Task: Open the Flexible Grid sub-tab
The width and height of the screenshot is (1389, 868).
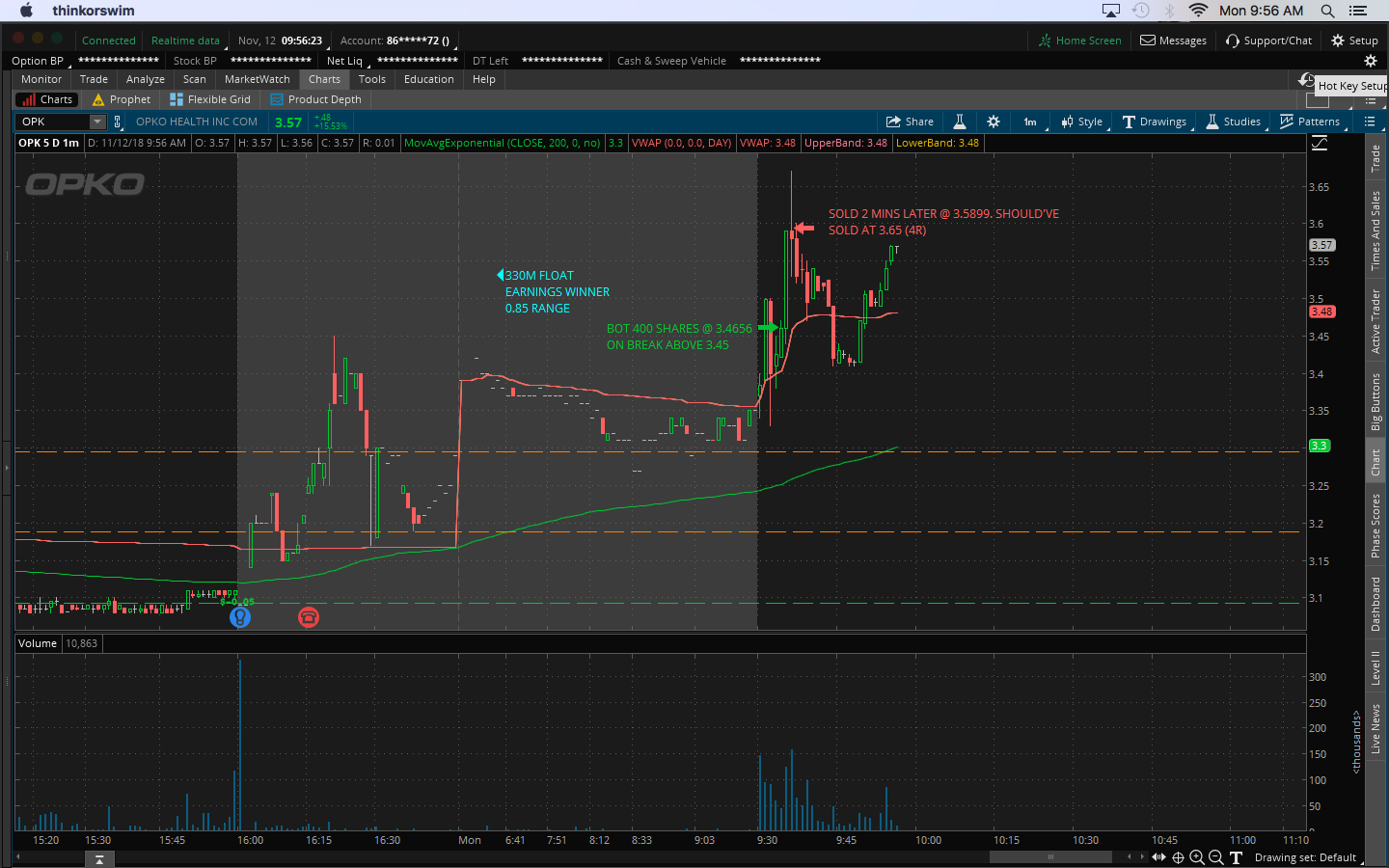Action: click(210, 99)
